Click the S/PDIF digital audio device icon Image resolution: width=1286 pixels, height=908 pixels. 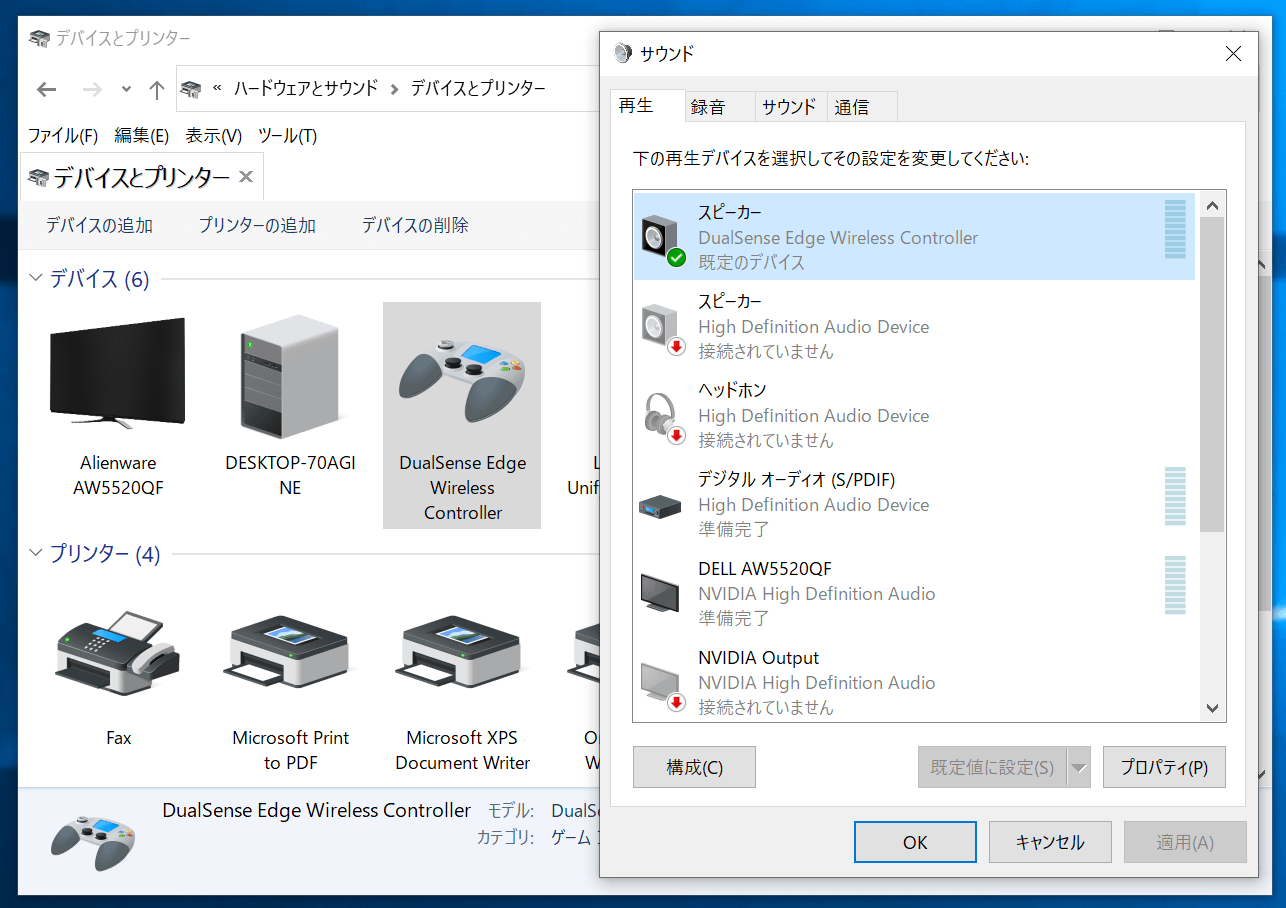660,505
